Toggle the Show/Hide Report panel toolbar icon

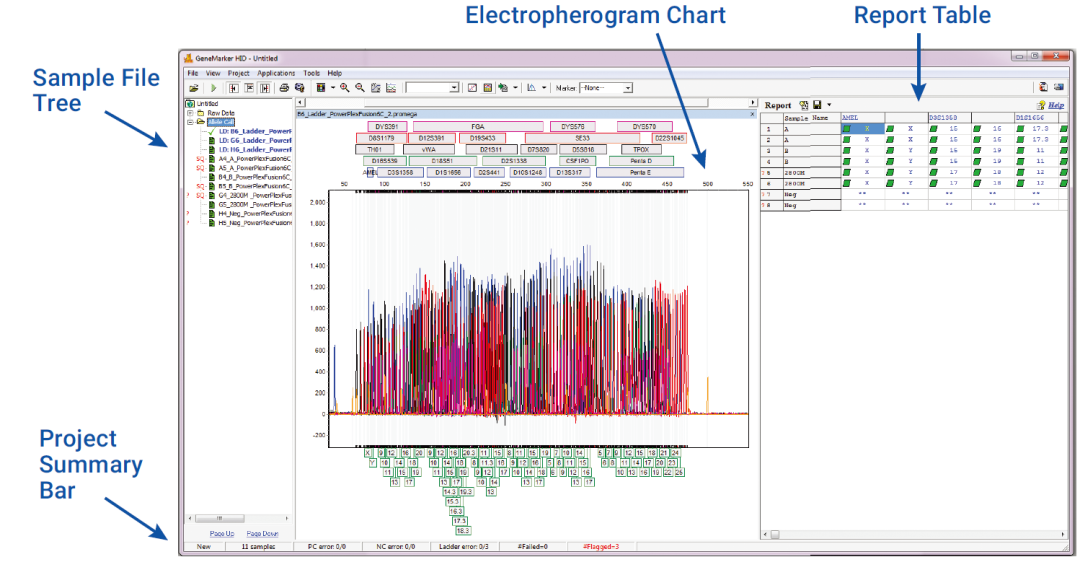[264, 88]
